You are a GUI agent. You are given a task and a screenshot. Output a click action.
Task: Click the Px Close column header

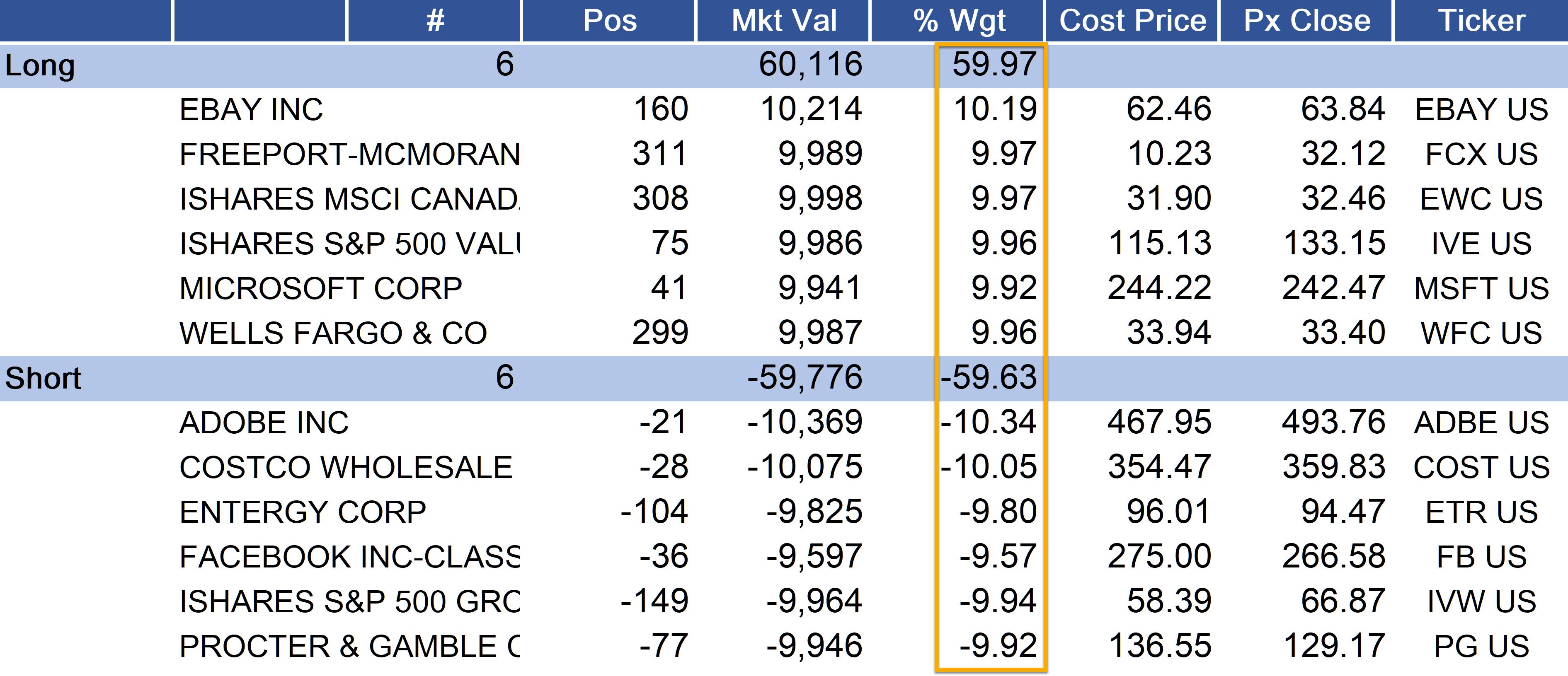pyautogui.click(x=1306, y=21)
